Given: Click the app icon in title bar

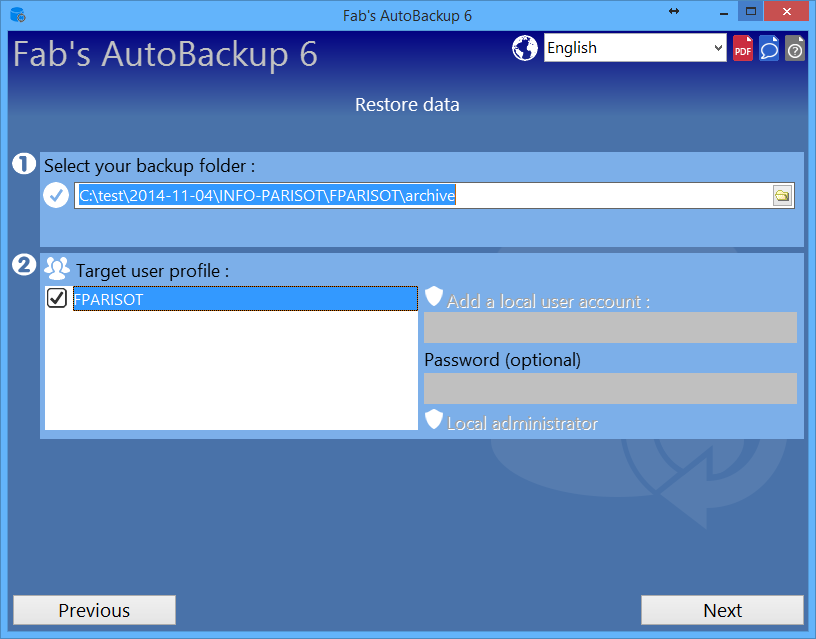Looking at the screenshot, I should click(x=18, y=15).
